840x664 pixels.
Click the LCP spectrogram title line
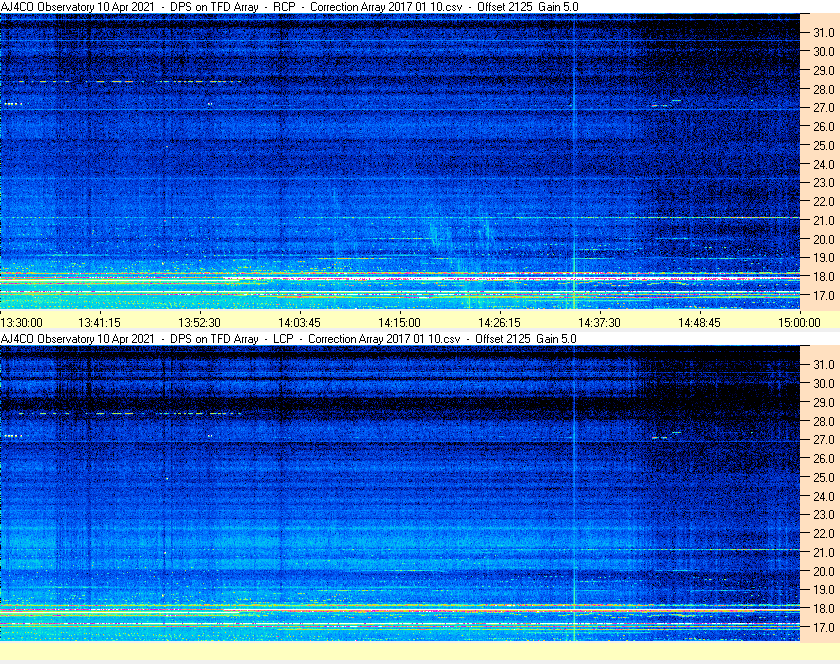pos(288,339)
